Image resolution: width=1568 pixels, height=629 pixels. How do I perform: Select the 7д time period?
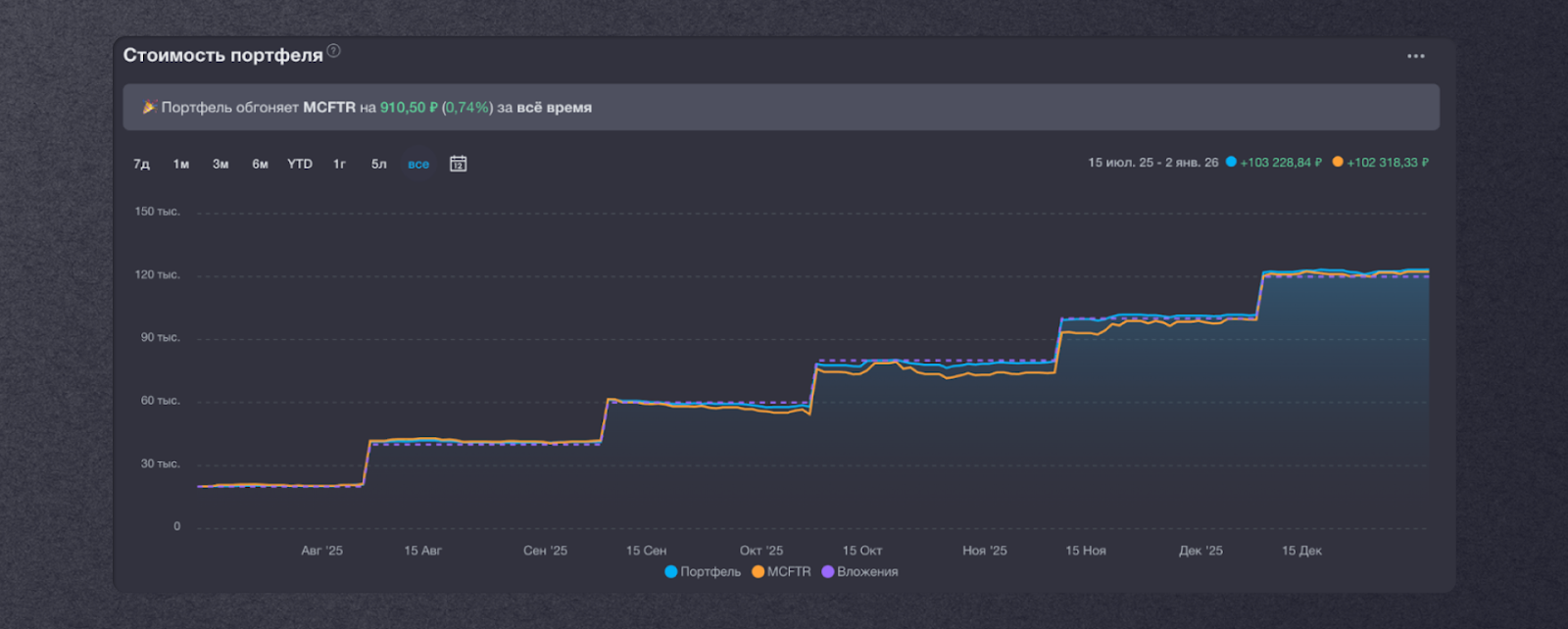point(141,164)
